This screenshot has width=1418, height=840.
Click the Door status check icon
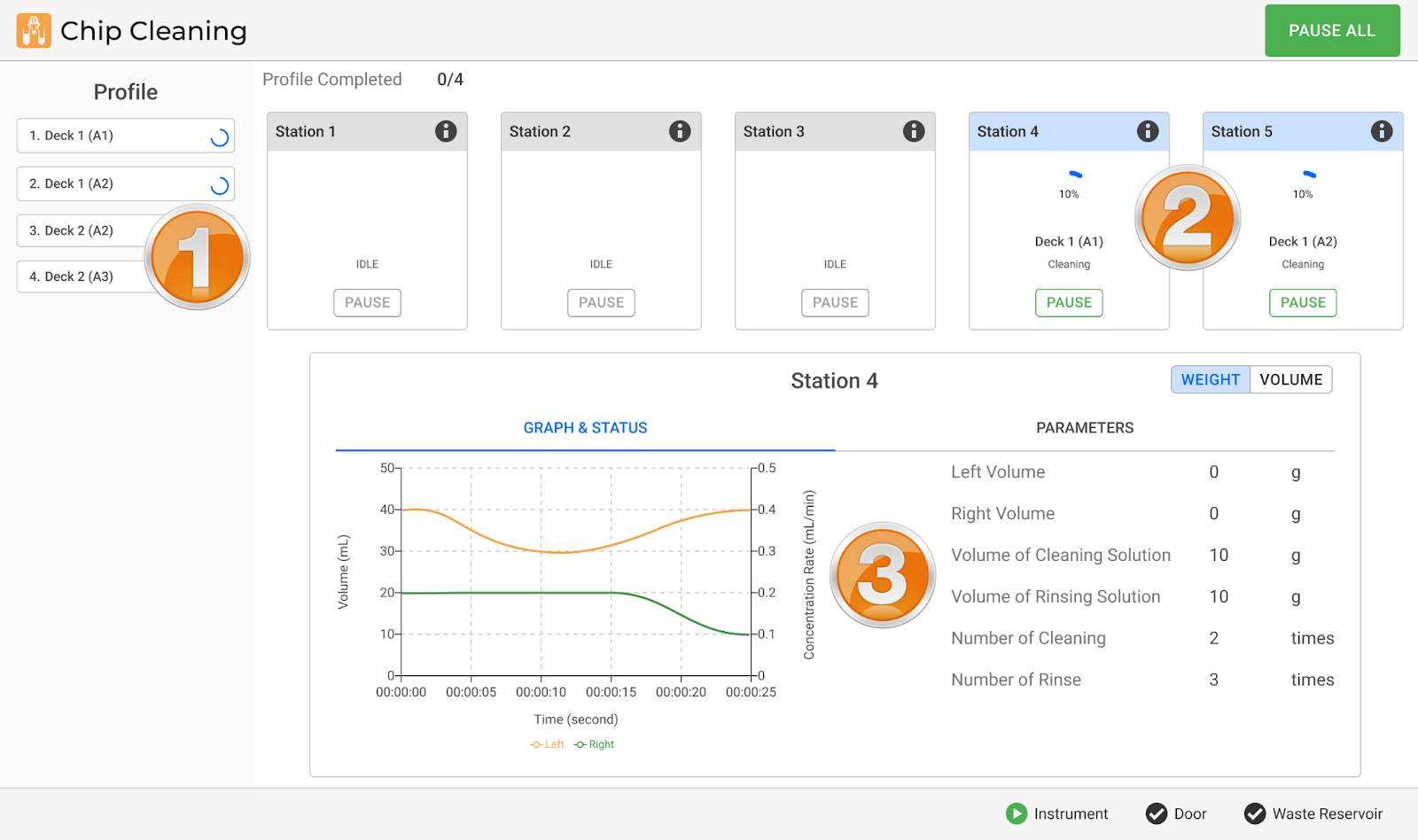point(1157,813)
